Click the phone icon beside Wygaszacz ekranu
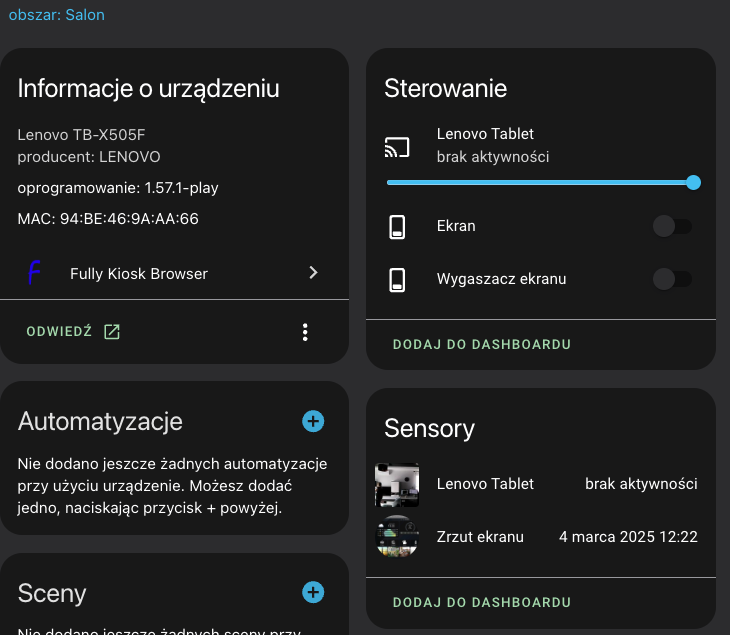The image size is (730, 635). [x=397, y=279]
